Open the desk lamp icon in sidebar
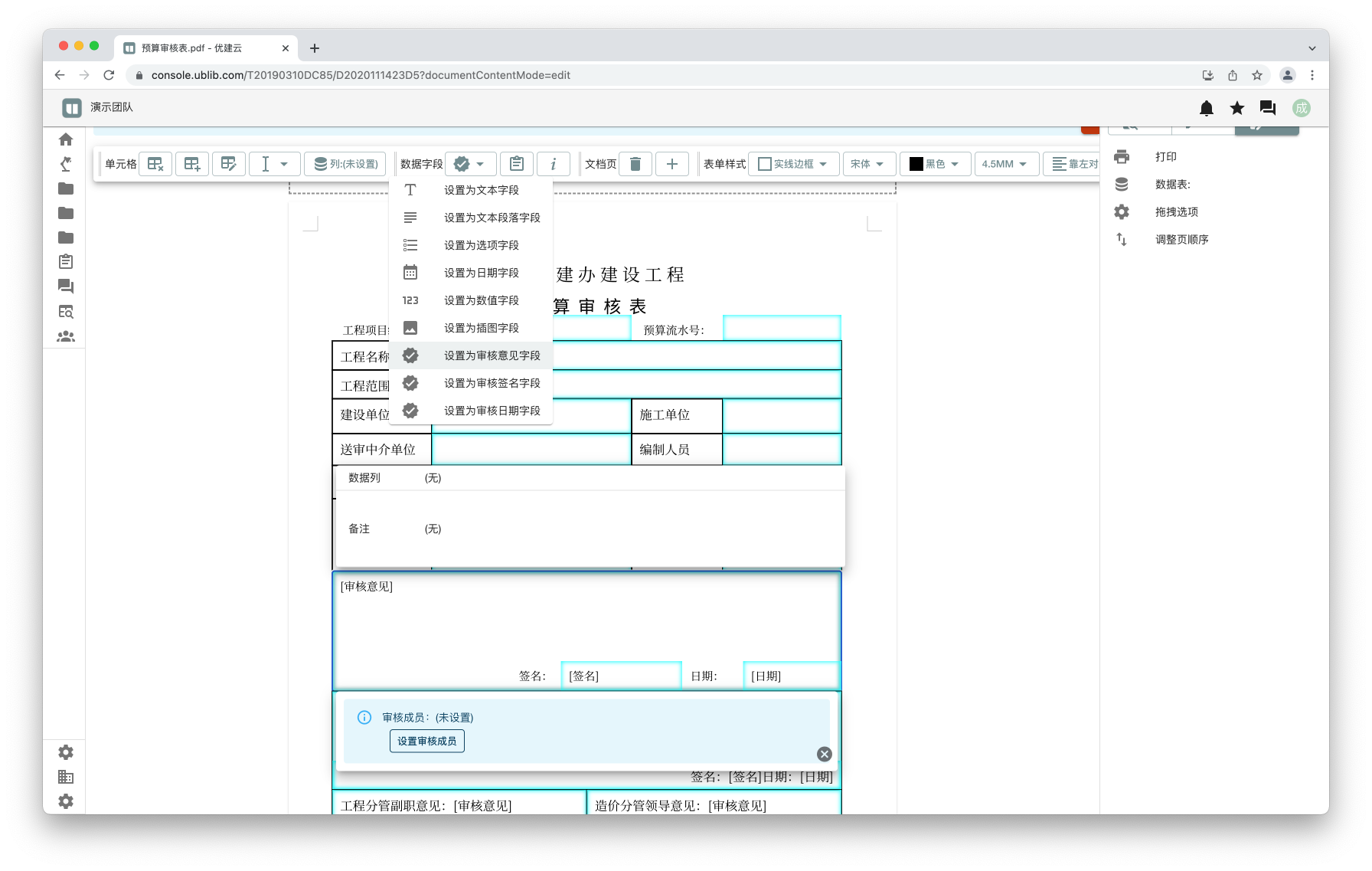Viewport: 1372px width, 871px height. tap(66, 164)
